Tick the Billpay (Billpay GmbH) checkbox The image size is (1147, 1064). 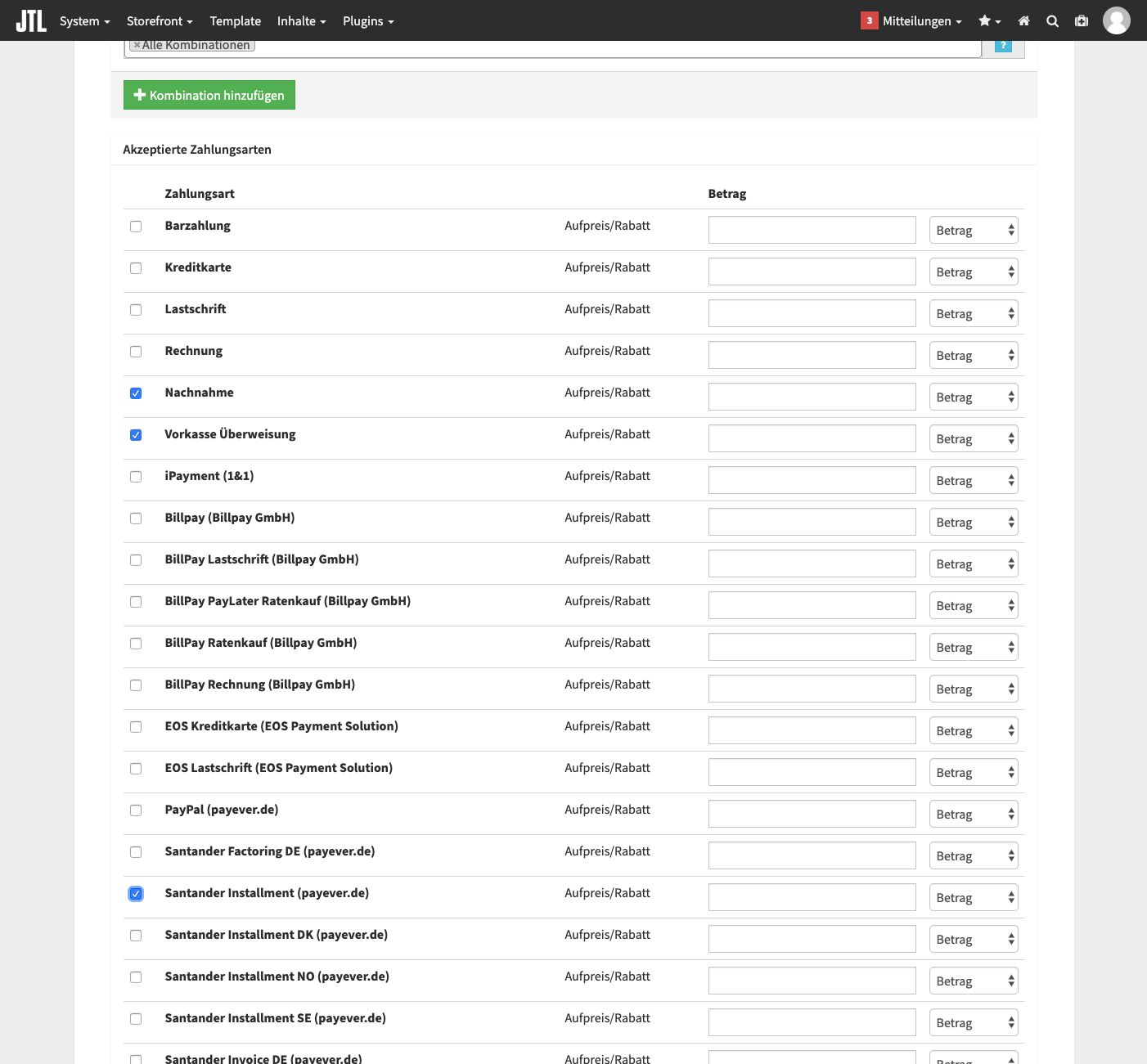click(136, 519)
